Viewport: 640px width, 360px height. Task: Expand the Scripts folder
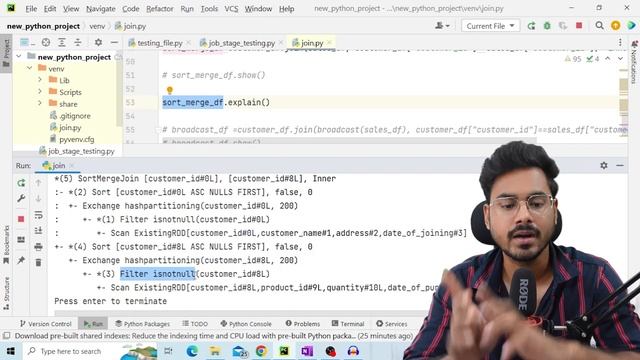click(40, 92)
